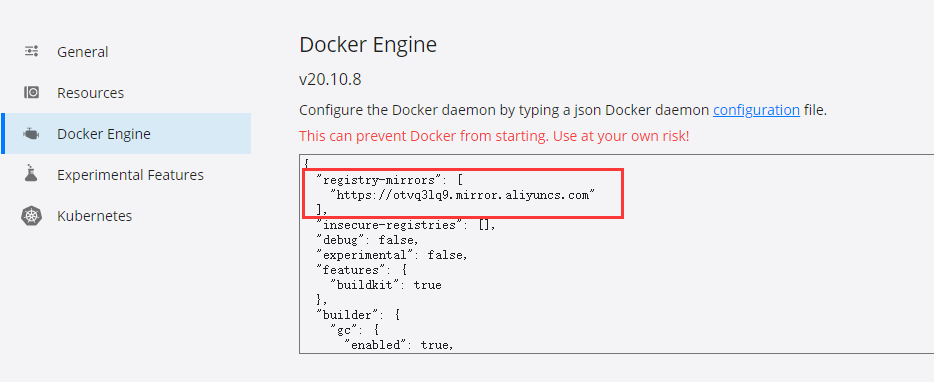This screenshot has height=382, width=934.
Task: Click the "debug": false line
Action: coord(368,240)
